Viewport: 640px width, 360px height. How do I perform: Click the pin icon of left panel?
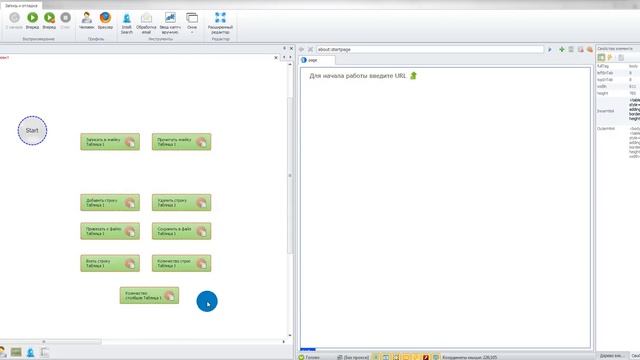click(x=284, y=48)
